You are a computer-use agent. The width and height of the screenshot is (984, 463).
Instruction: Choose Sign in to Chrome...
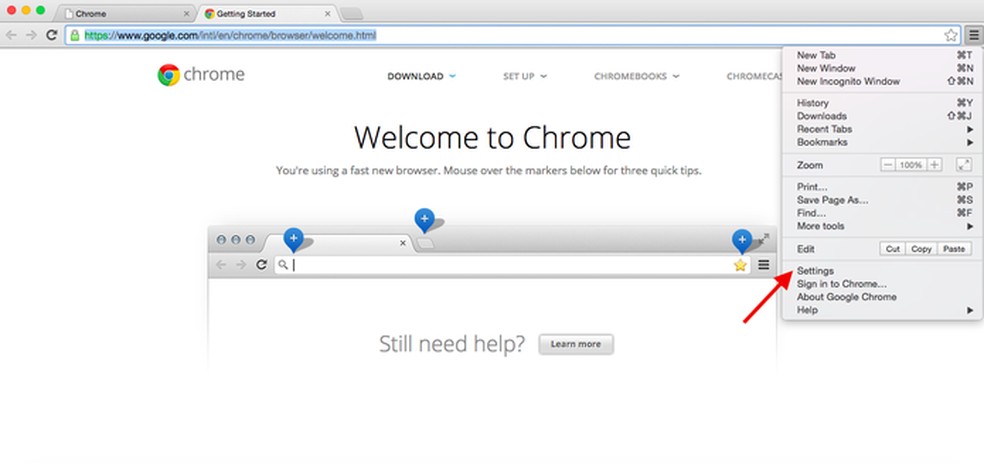882,284
